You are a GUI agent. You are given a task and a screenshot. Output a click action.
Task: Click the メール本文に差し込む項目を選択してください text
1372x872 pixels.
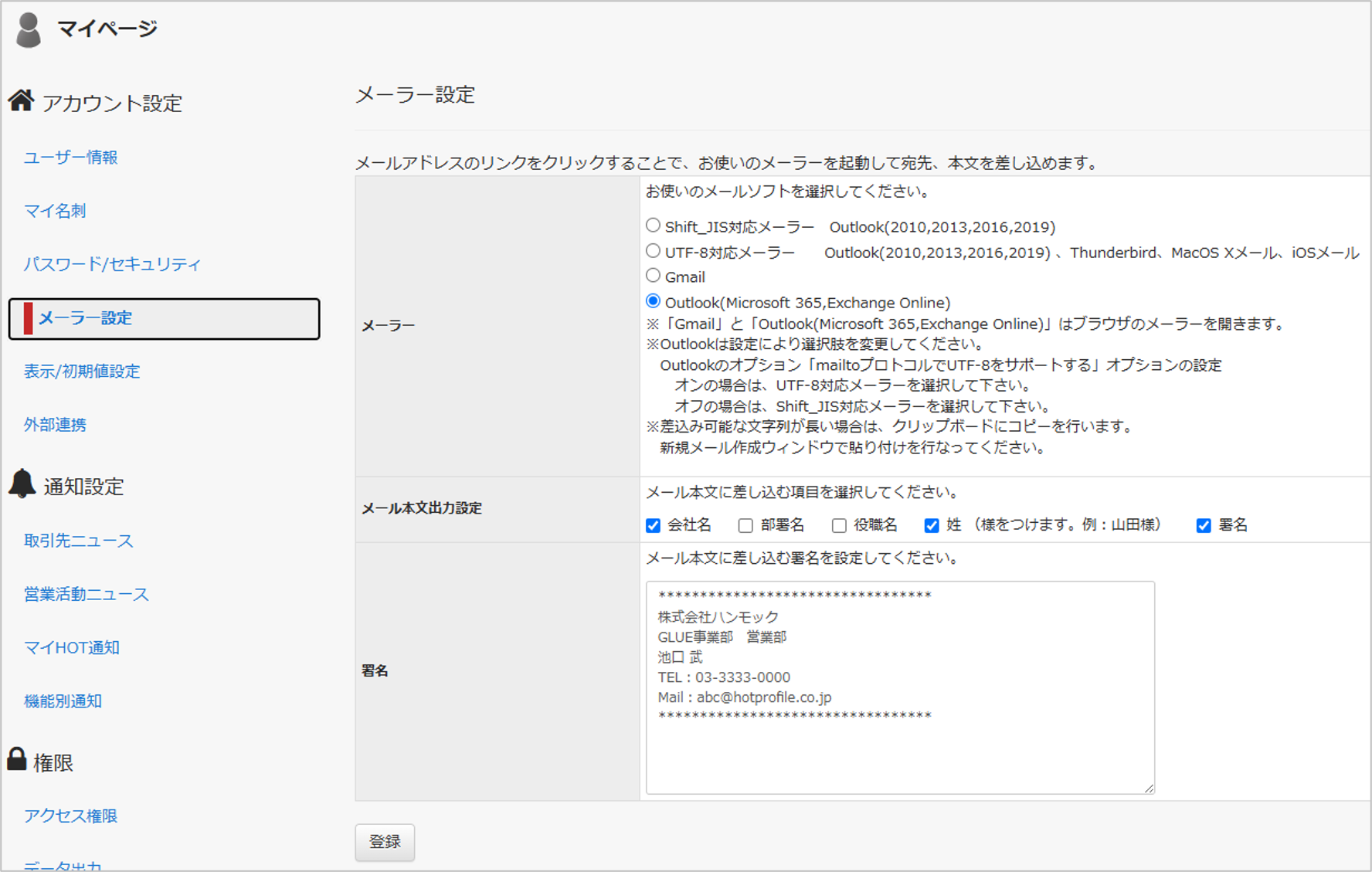[802, 493]
